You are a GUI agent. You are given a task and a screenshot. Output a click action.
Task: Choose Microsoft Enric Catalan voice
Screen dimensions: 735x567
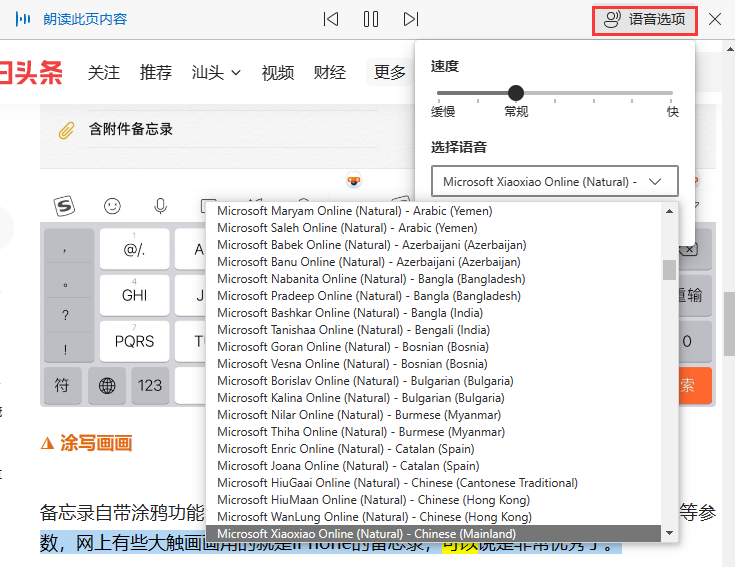point(434,449)
